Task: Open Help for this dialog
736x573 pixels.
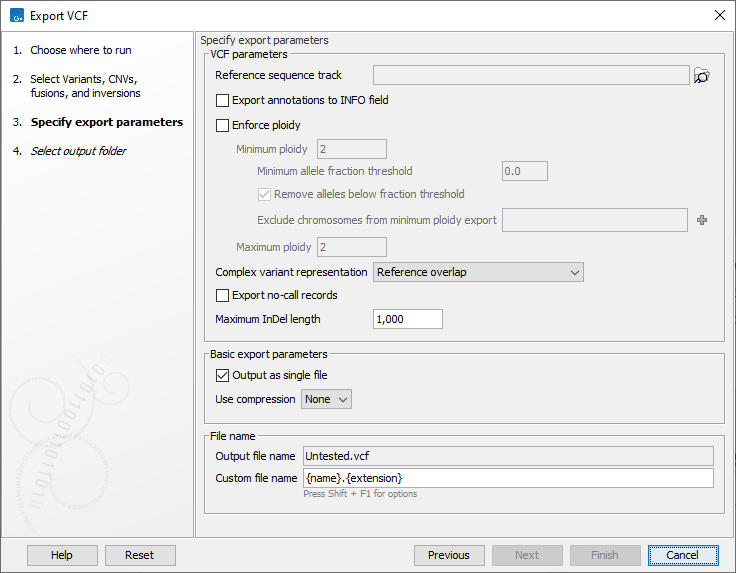Action: pos(62,555)
